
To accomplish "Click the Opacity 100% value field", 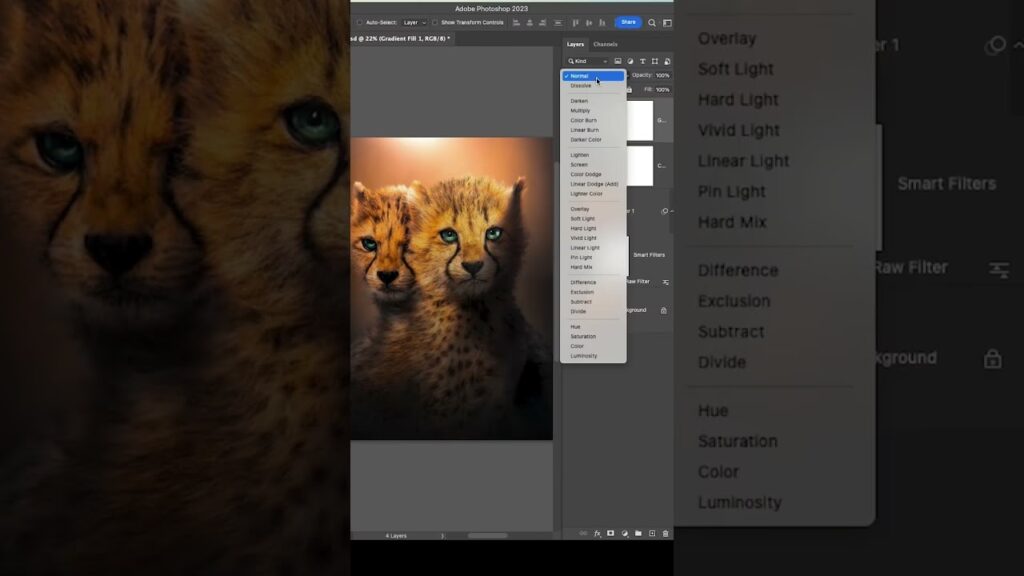I will click(x=662, y=75).
